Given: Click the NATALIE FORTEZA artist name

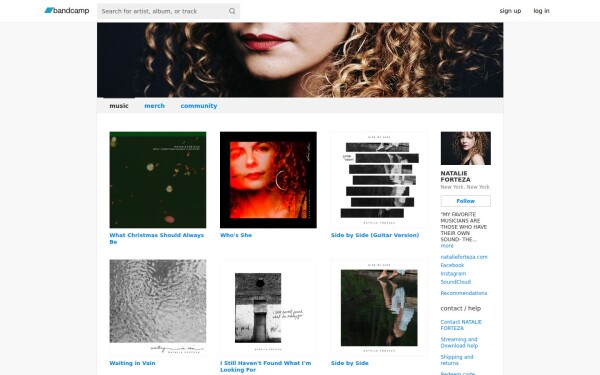Looking at the screenshot, I should (x=456, y=176).
